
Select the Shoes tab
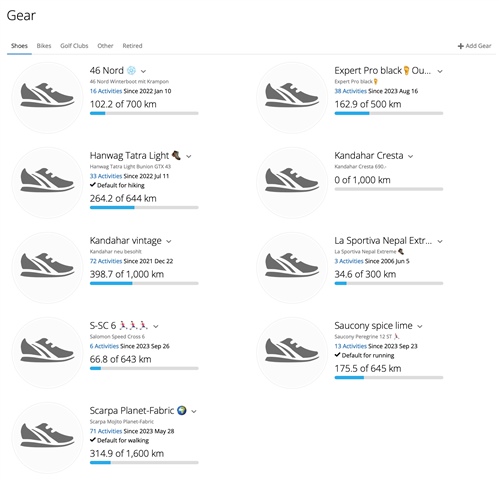[19, 46]
